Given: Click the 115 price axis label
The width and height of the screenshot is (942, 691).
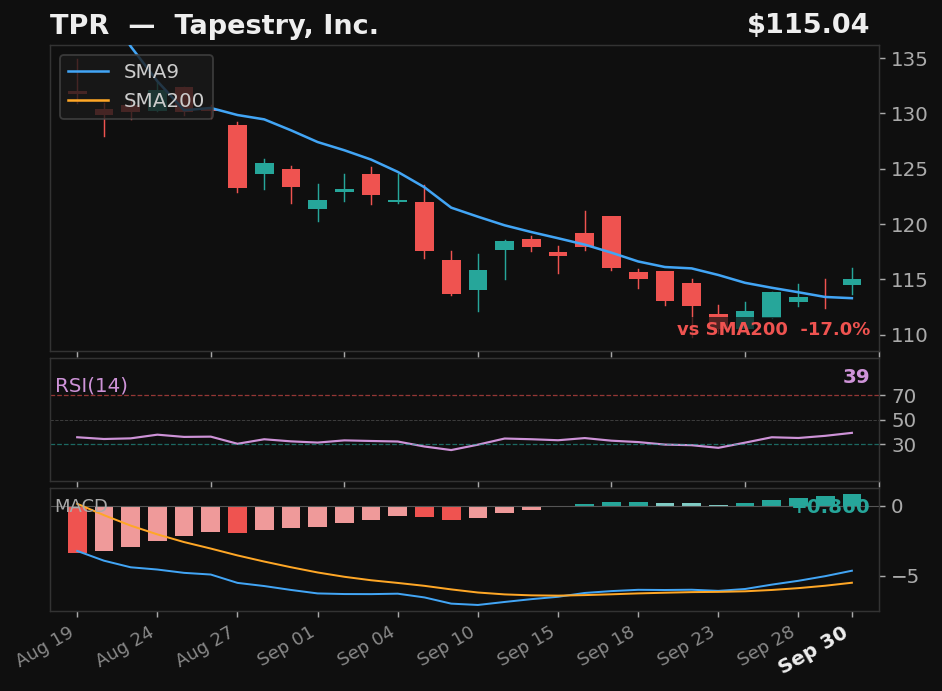Looking at the screenshot, I should pyautogui.click(x=909, y=280).
